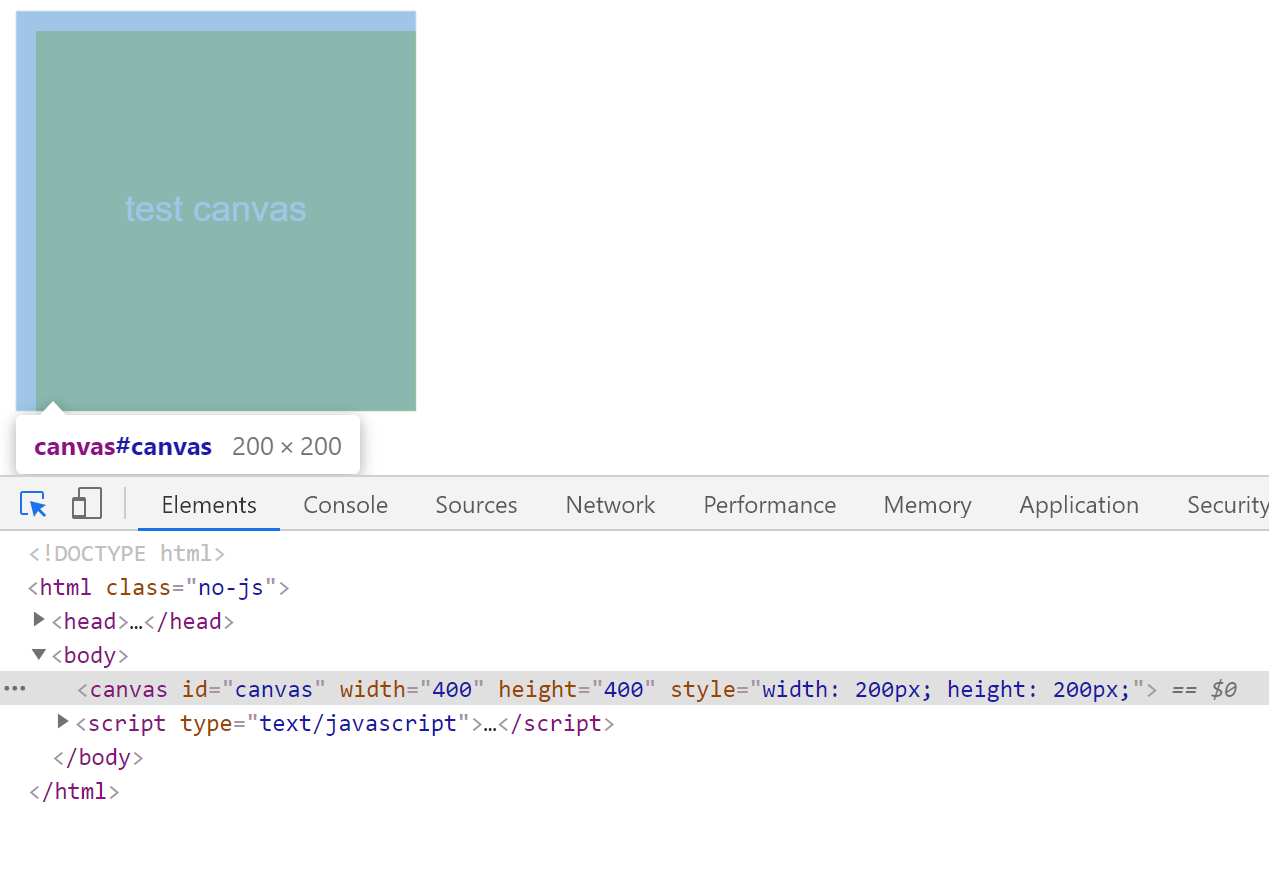Switch to the Console tab
Image resolution: width=1269 pixels, height=873 pixels.
[345, 505]
